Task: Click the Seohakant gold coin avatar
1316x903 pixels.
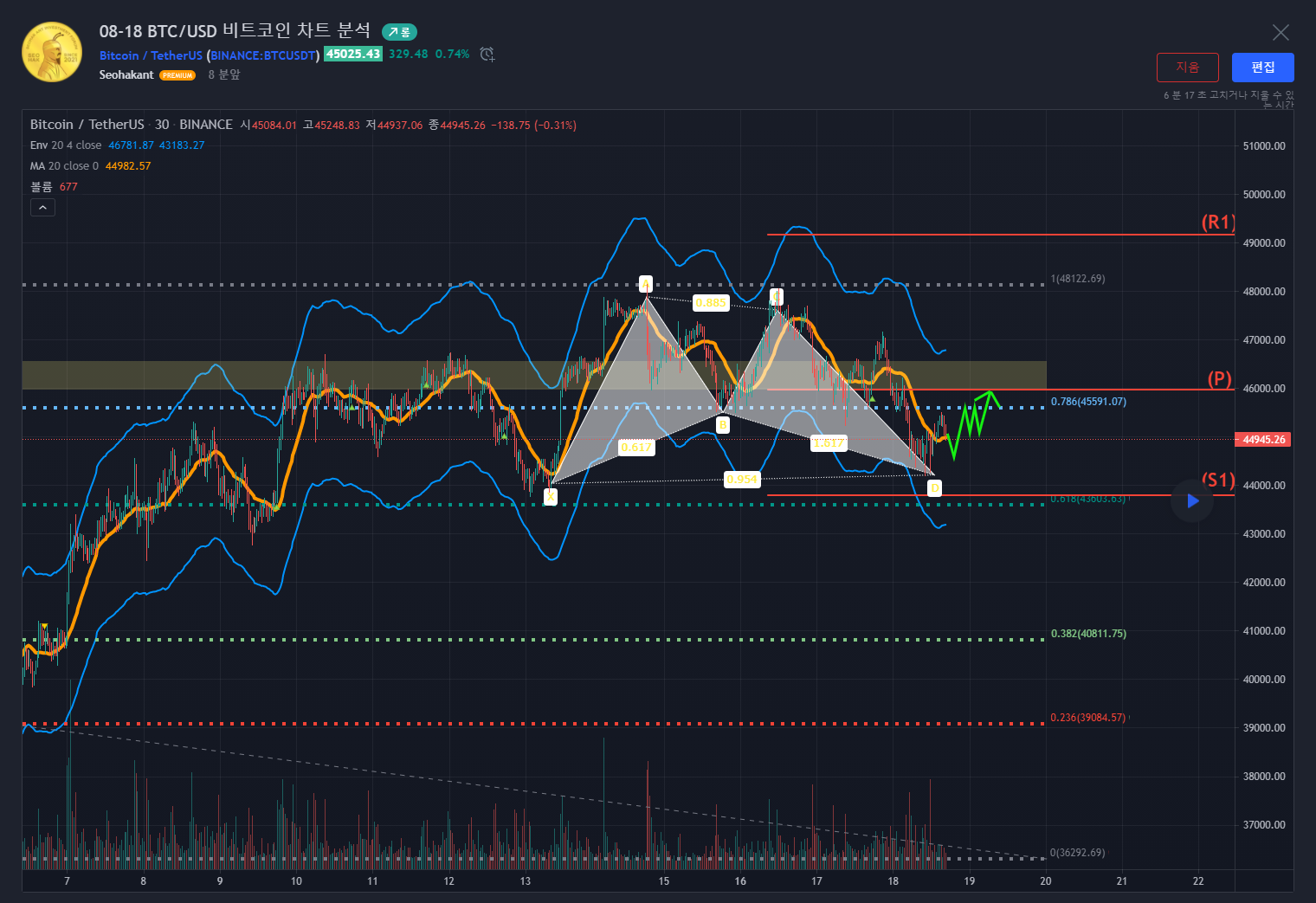Action: click(52, 52)
